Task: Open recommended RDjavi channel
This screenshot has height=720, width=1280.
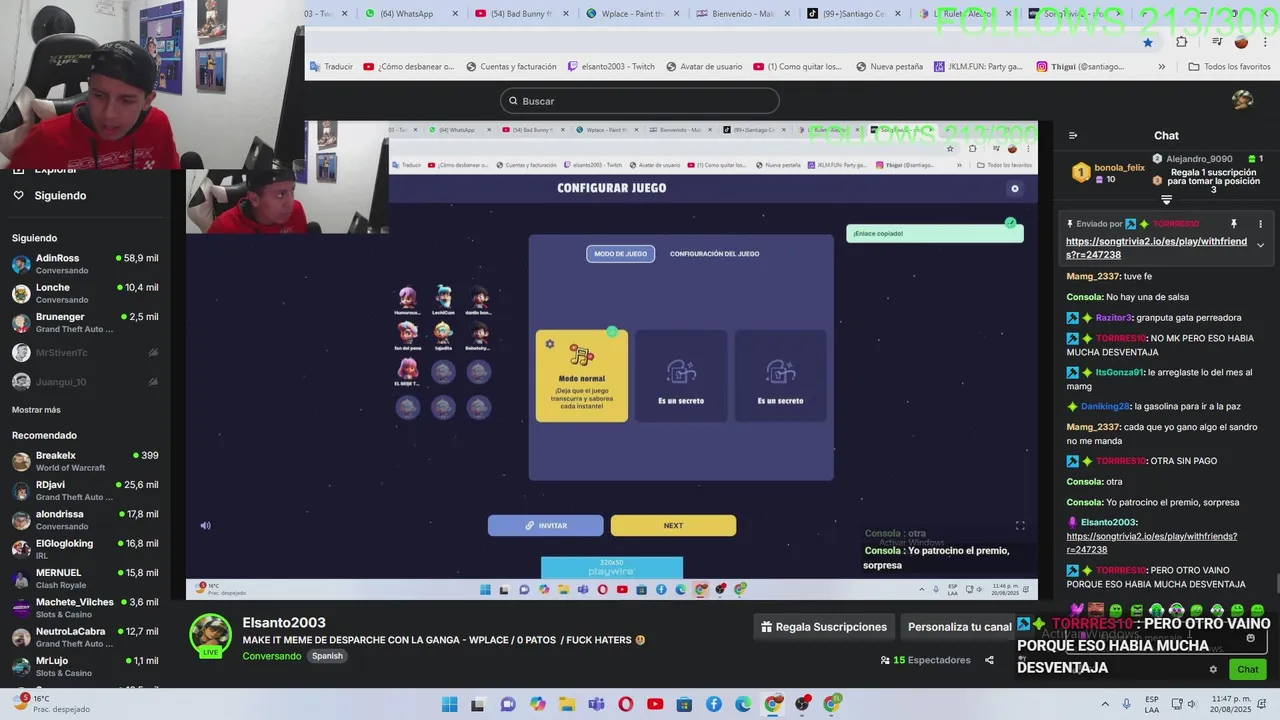Action: (x=85, y=491)
